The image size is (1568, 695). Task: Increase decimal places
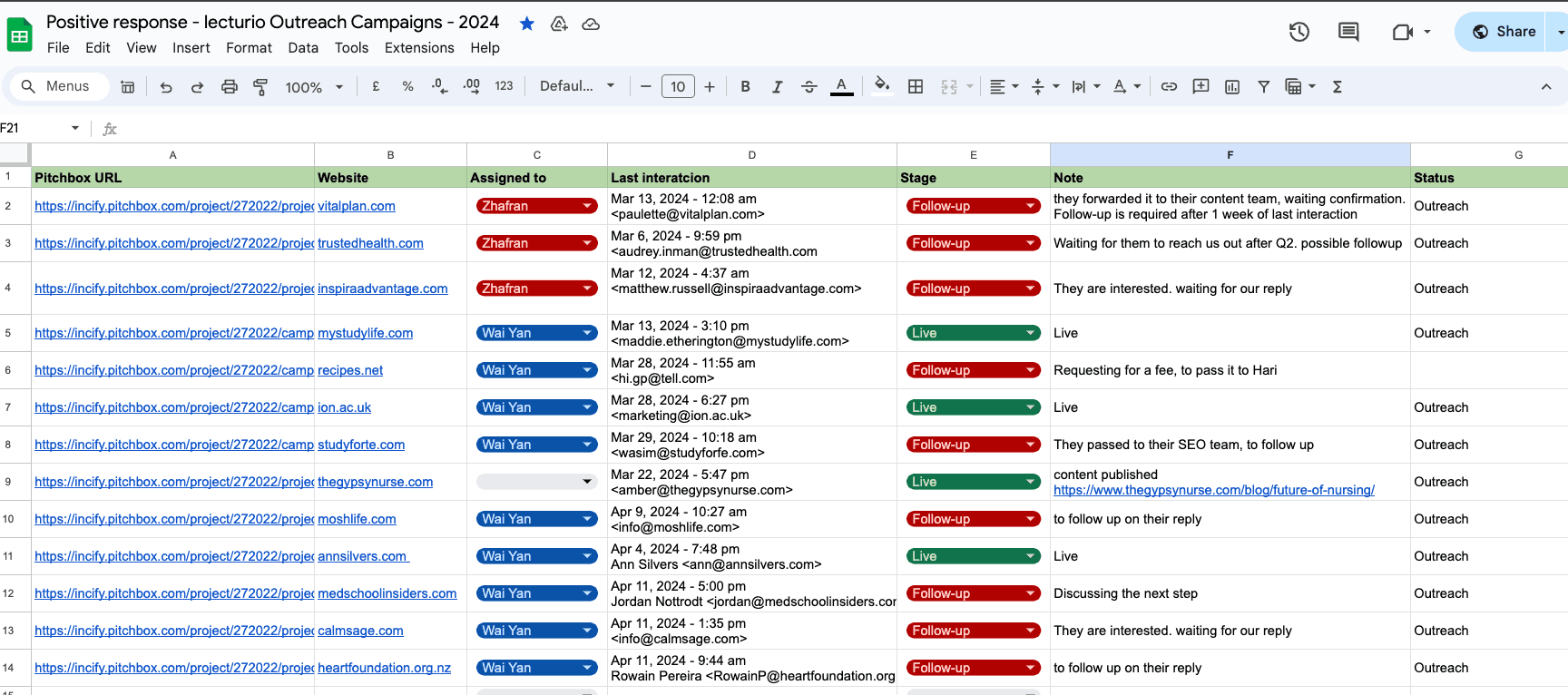pos(472,86)
